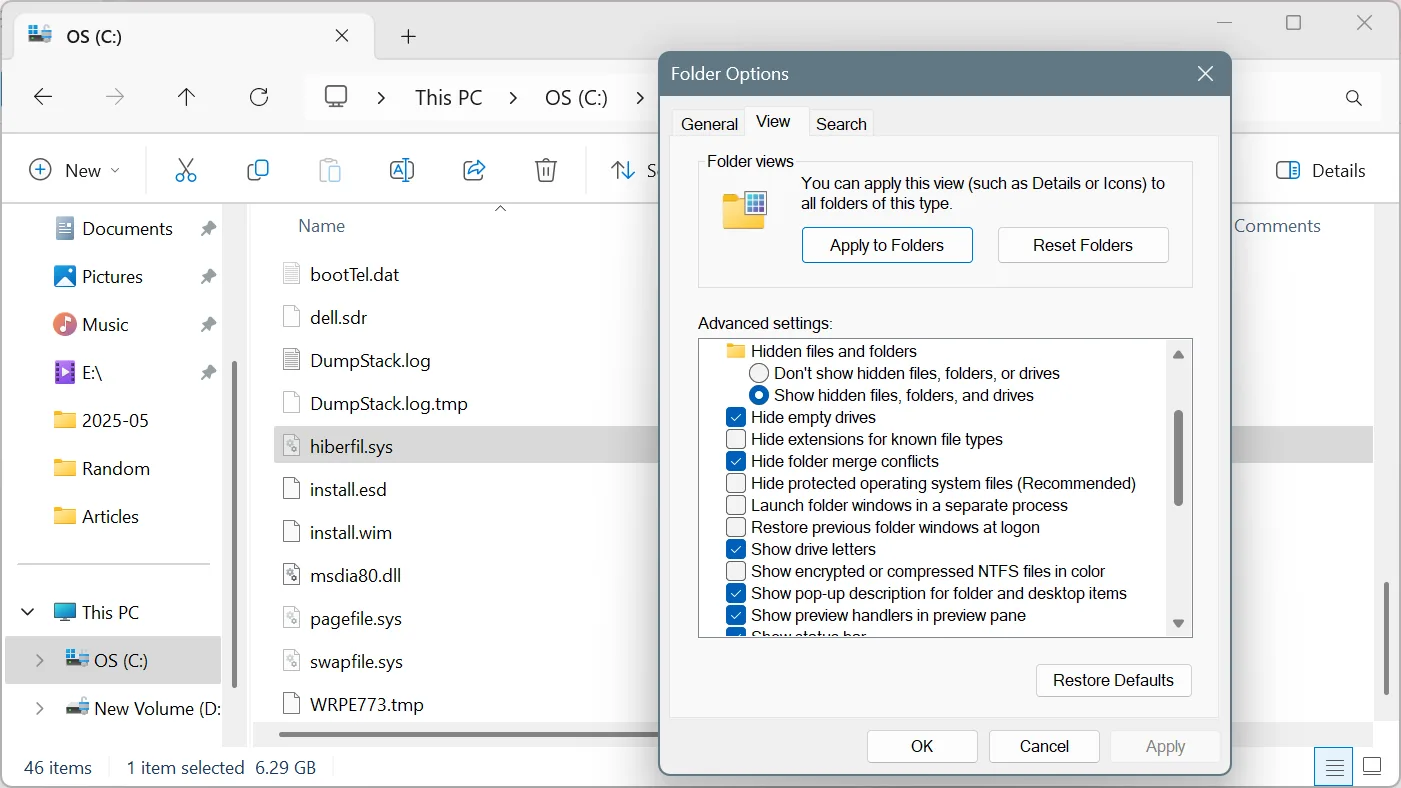
Task: Click the Paste clipboard icon
Action: coord(330,170)
